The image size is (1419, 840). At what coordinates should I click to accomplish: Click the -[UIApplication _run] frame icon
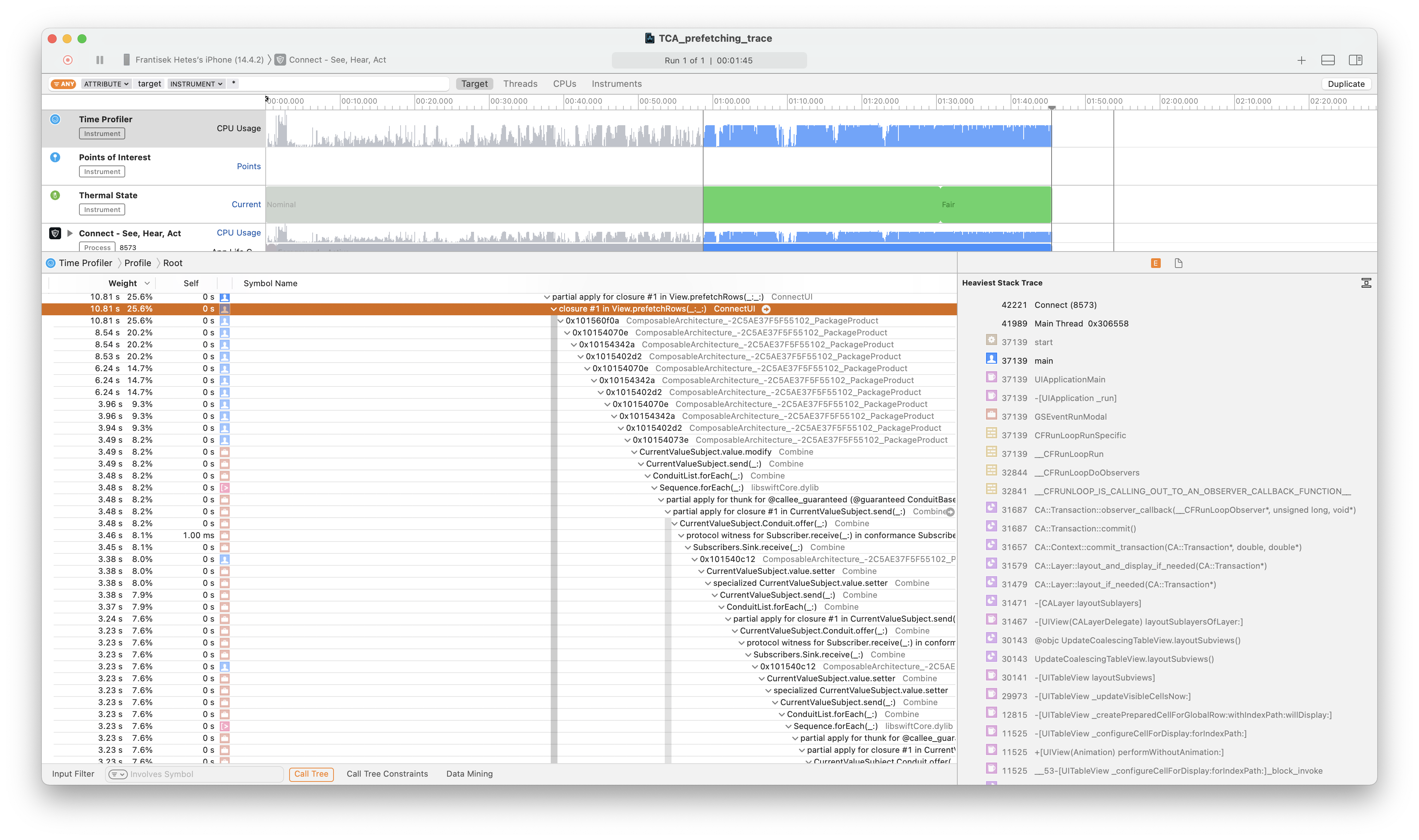click(x=991, y=396)
